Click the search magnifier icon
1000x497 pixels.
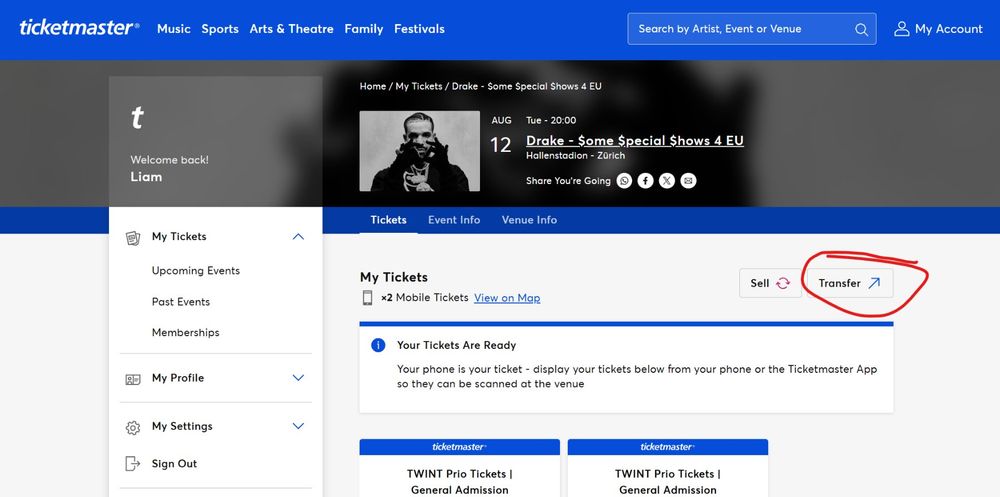(x=861, y=29)
